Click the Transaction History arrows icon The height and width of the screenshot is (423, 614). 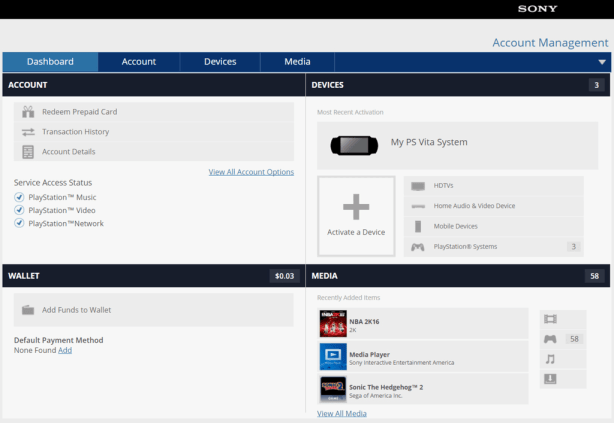click(28, 132)
